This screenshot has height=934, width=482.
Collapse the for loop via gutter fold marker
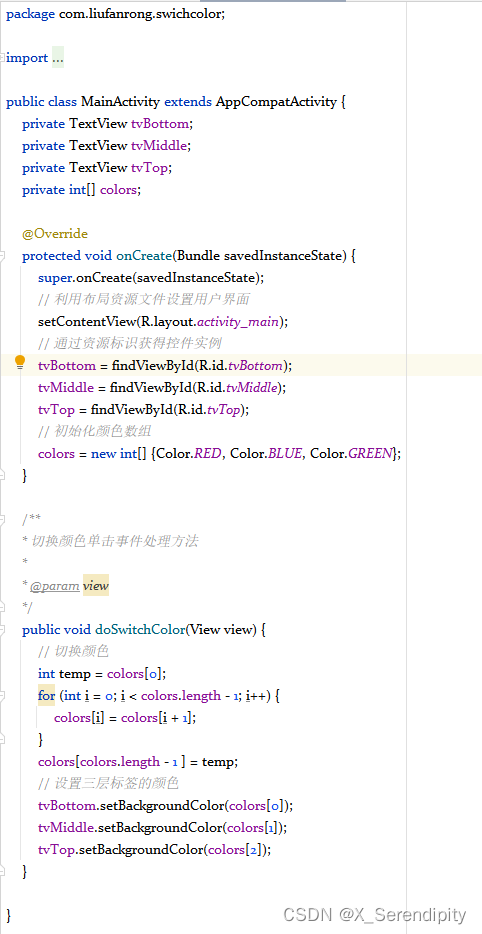pos(2,696)
